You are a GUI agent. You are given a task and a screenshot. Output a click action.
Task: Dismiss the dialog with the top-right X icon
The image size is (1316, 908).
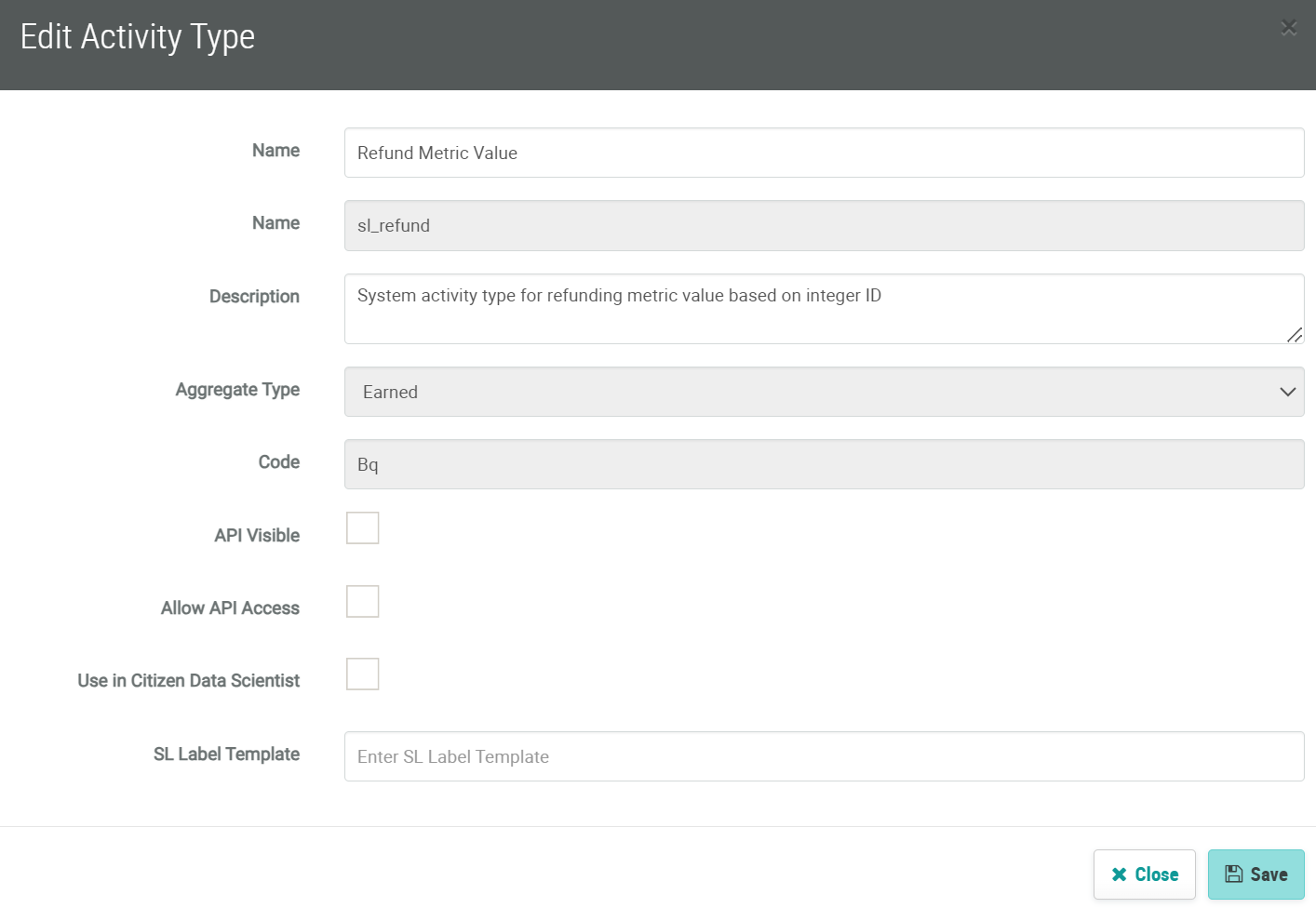1288,28
